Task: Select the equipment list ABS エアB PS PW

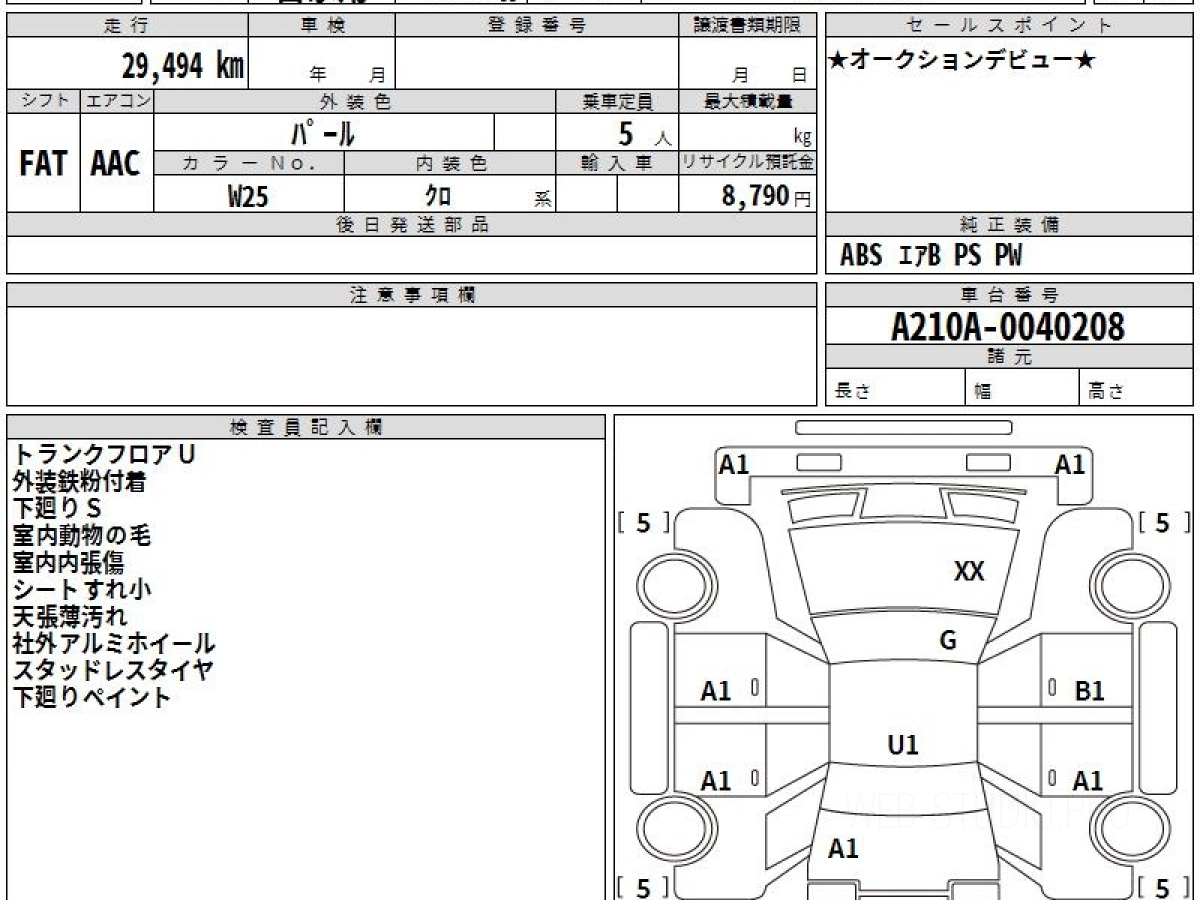Action: [x=931, y=256]
